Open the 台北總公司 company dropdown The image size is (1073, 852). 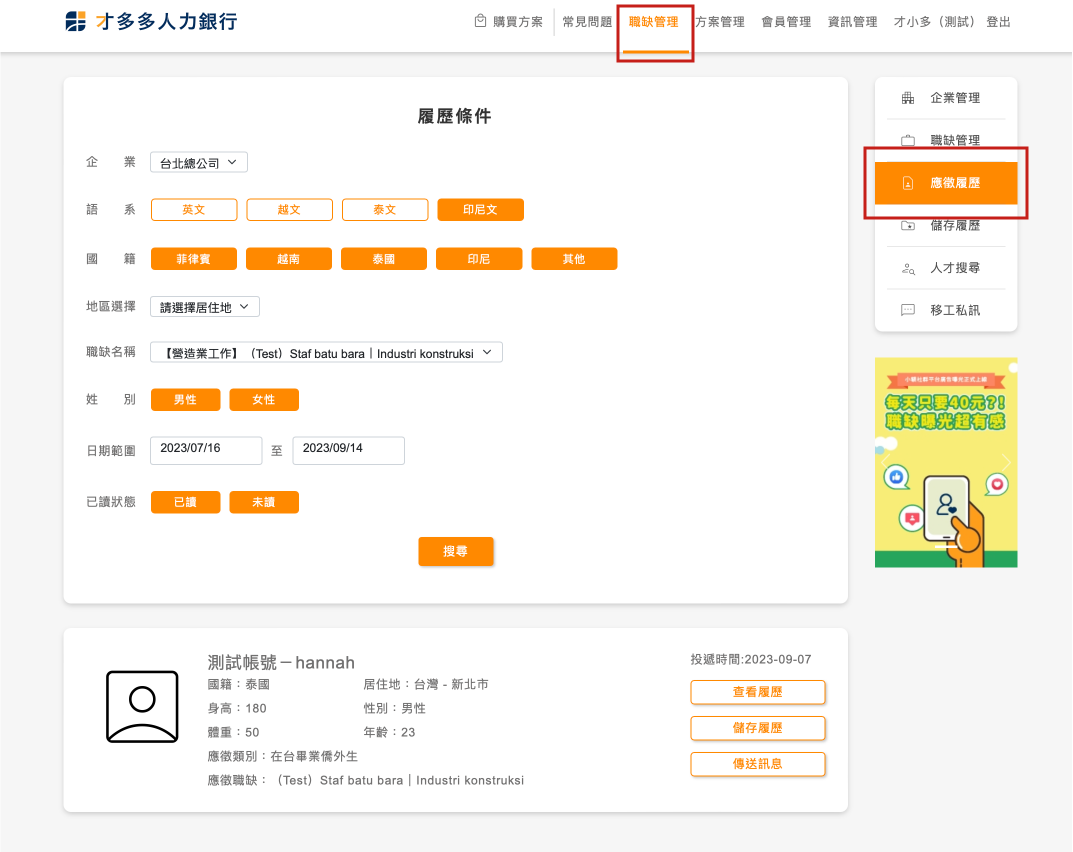tap(198, 162)
